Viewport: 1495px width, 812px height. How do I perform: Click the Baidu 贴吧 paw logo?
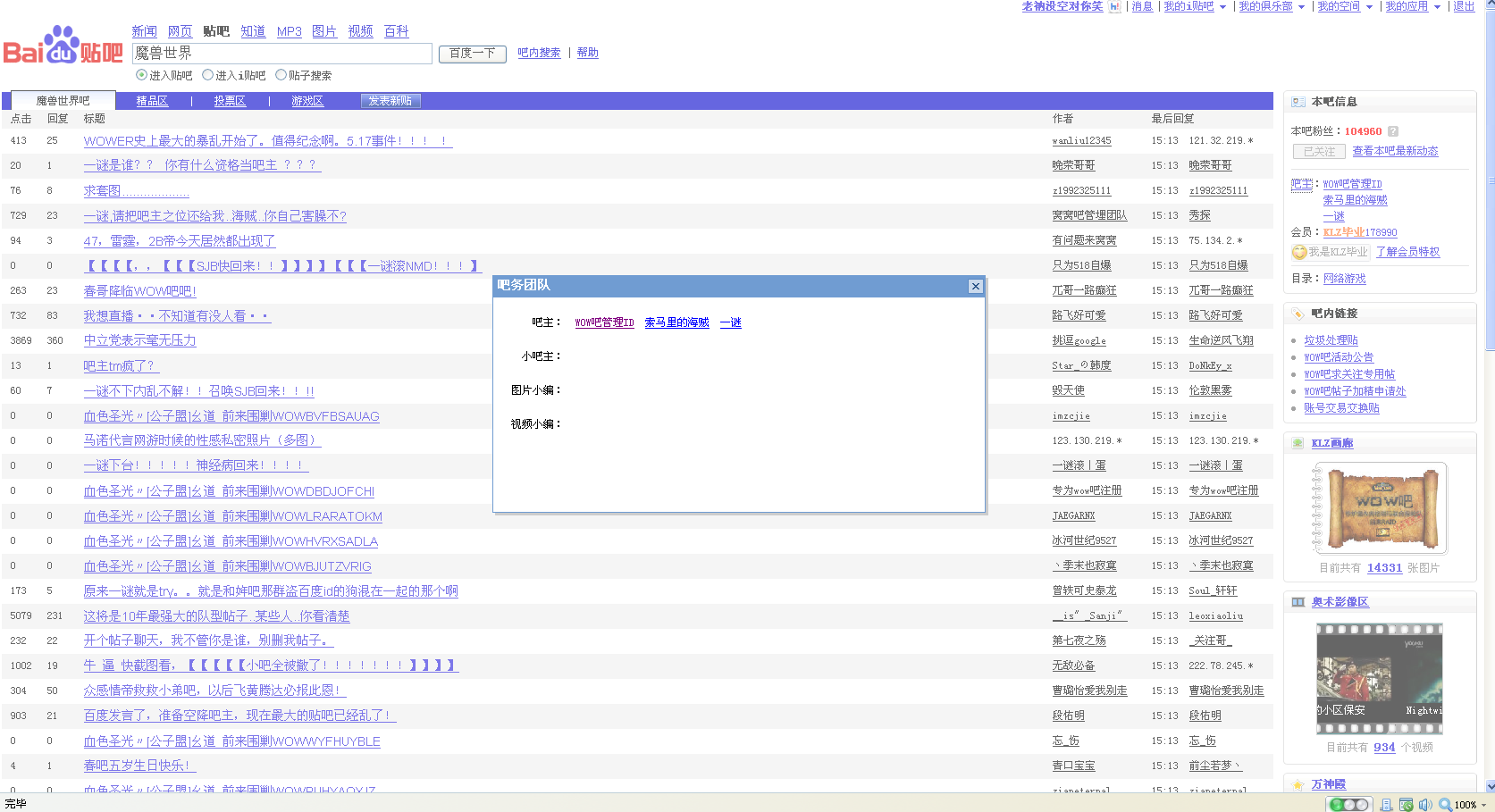pyautogui.click(x=63, y=45)
